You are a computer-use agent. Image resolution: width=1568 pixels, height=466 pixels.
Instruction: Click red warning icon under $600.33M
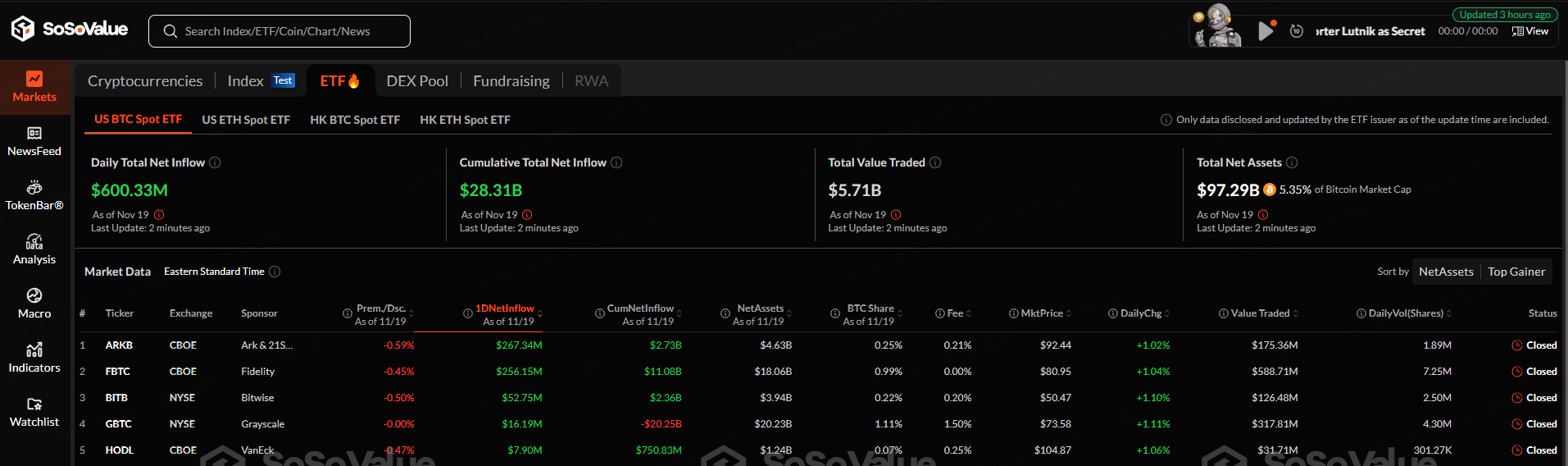pos(159,215)
